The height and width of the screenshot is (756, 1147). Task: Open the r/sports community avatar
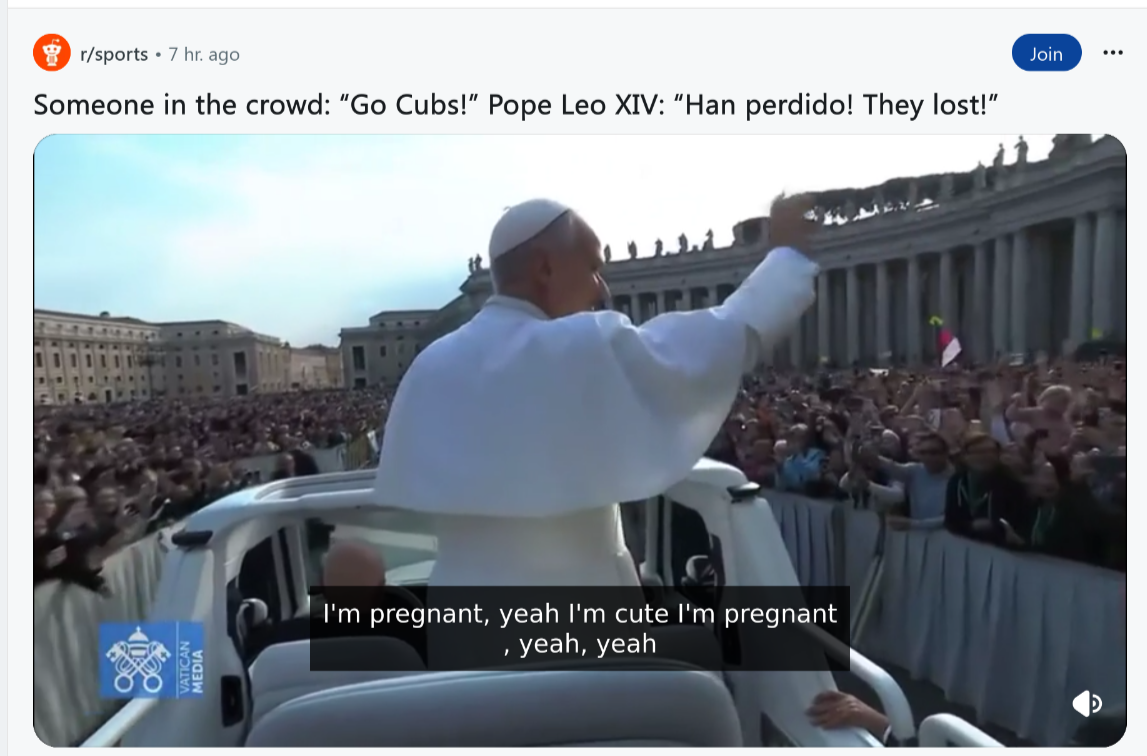tap(52, 53)
